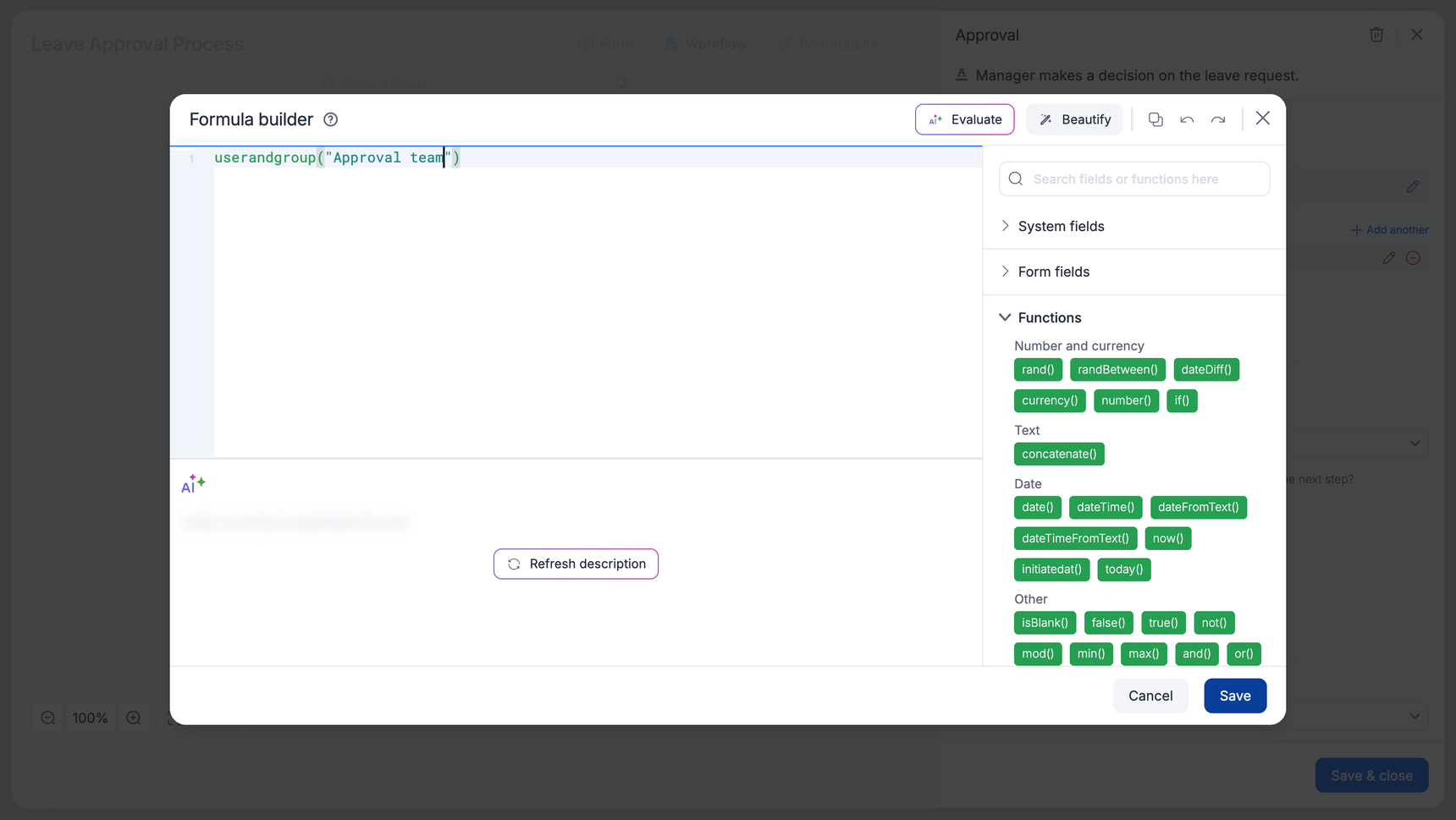
Task: Insert the dateFromText() function
Action: point(1199,508)
